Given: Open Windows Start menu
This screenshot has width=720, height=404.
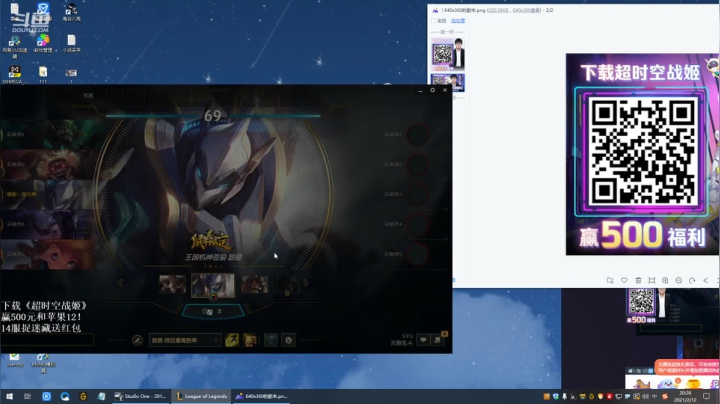Looking at the screenshot, I should [x=9, y=396].
